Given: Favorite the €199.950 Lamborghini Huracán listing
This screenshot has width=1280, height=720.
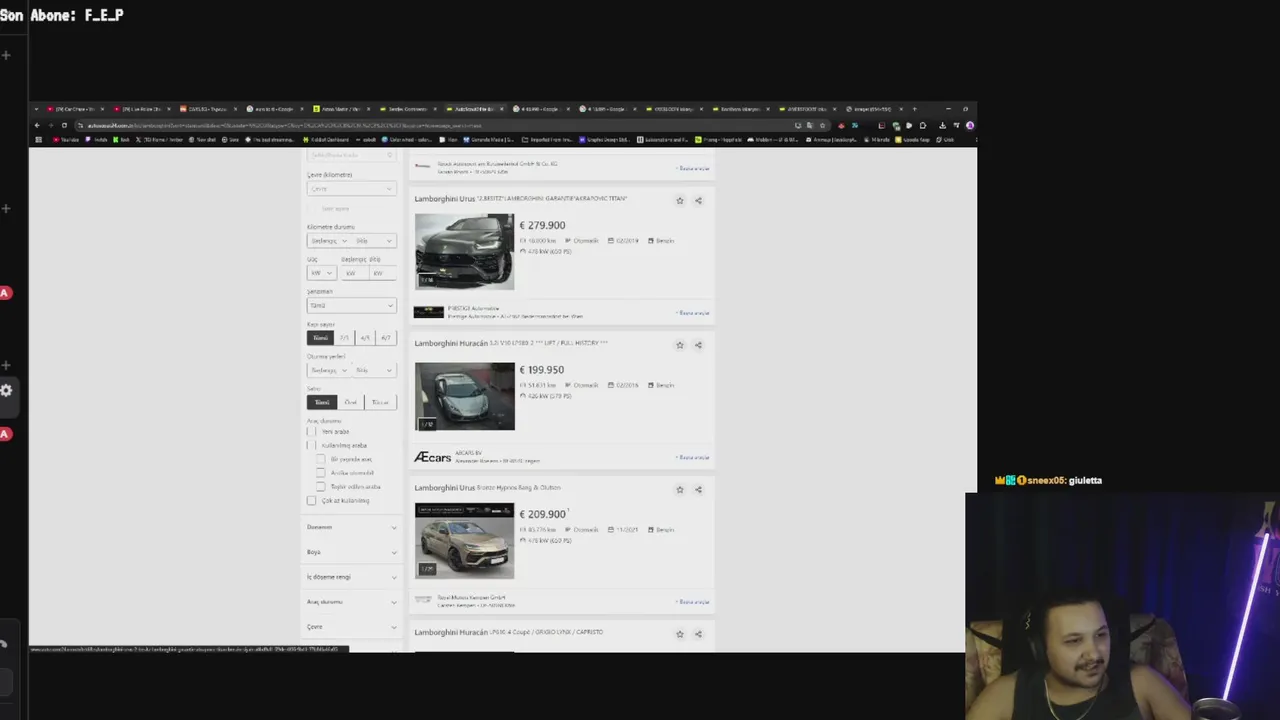Looking at the screenshot, I should pyautogui.click(x=680, y=345).
